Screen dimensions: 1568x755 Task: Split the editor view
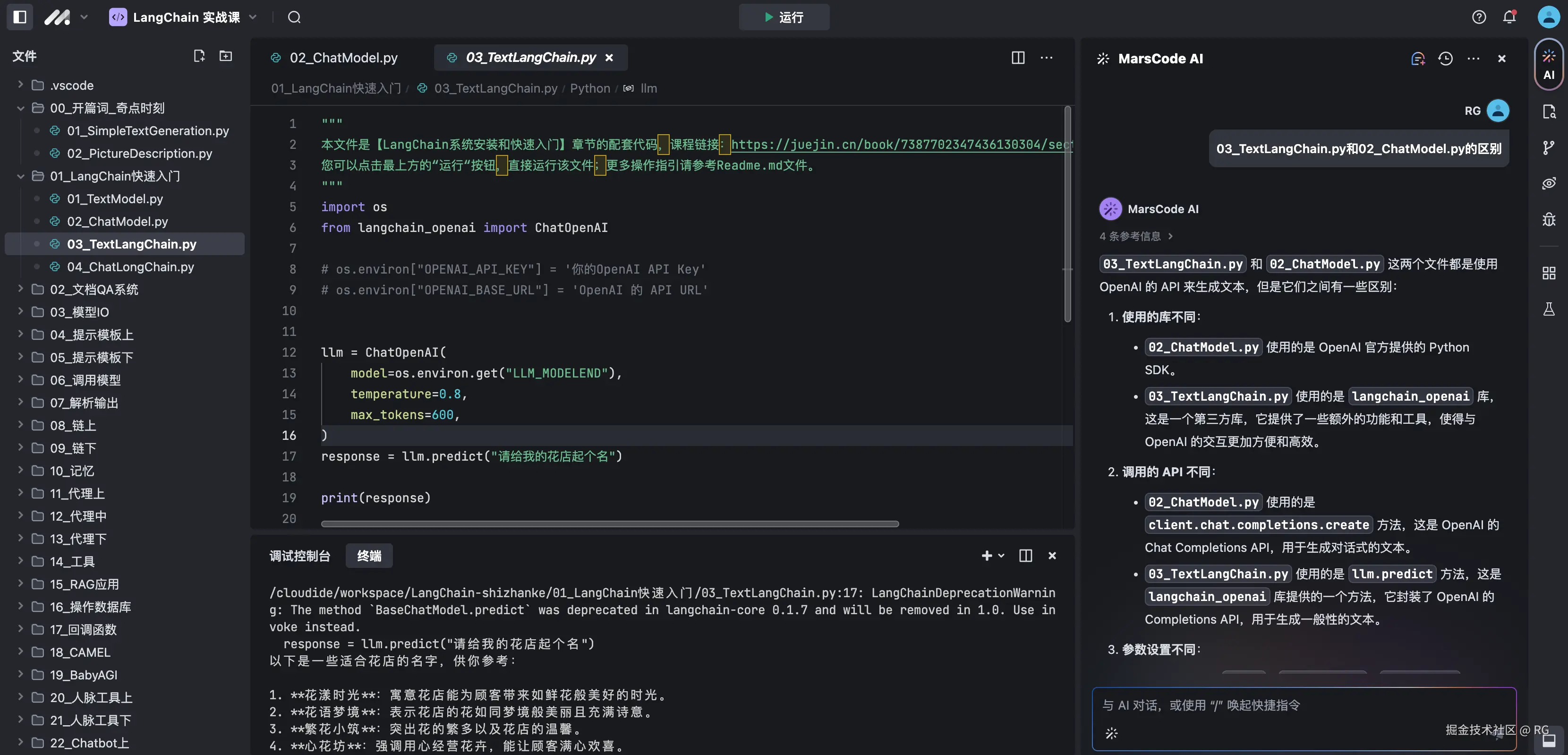click(x=1018, y=58)
